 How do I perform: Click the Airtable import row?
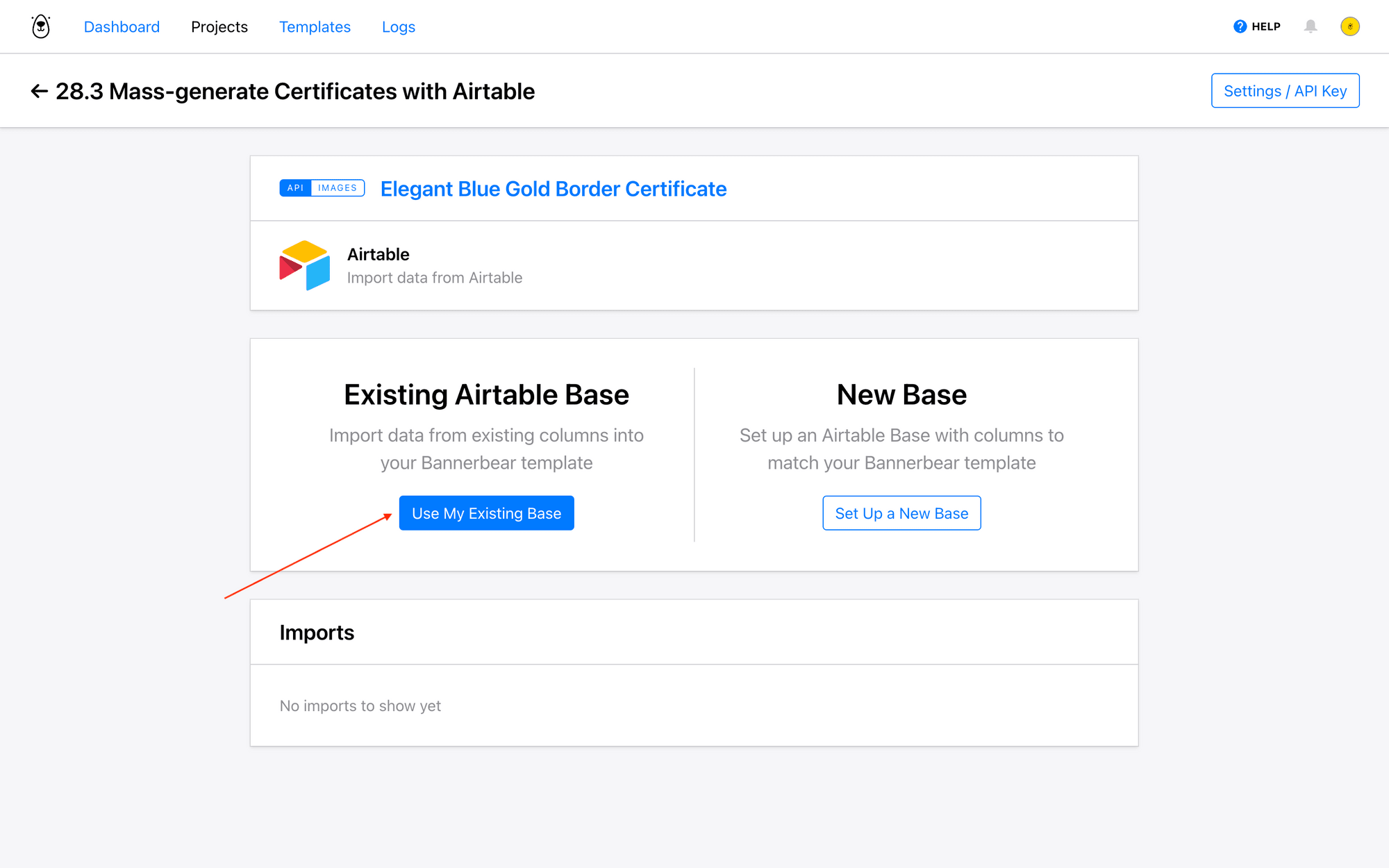click(694, 265)
